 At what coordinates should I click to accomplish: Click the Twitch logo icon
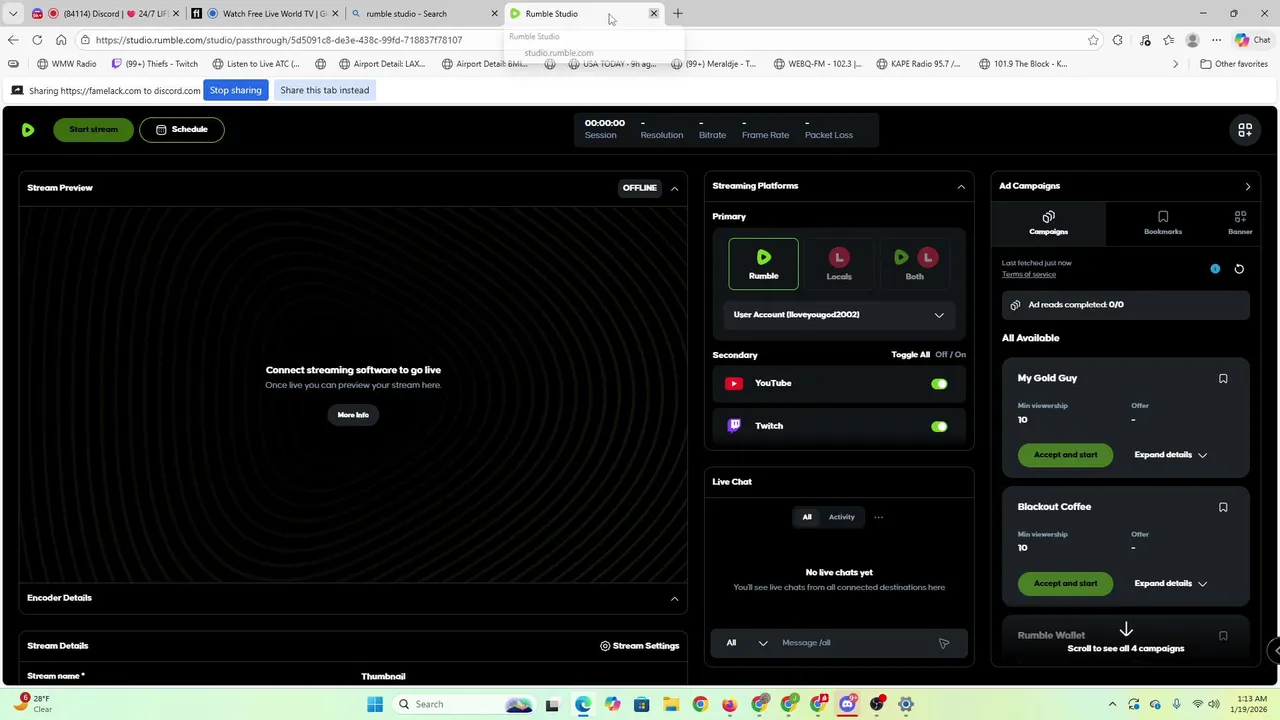734,426
